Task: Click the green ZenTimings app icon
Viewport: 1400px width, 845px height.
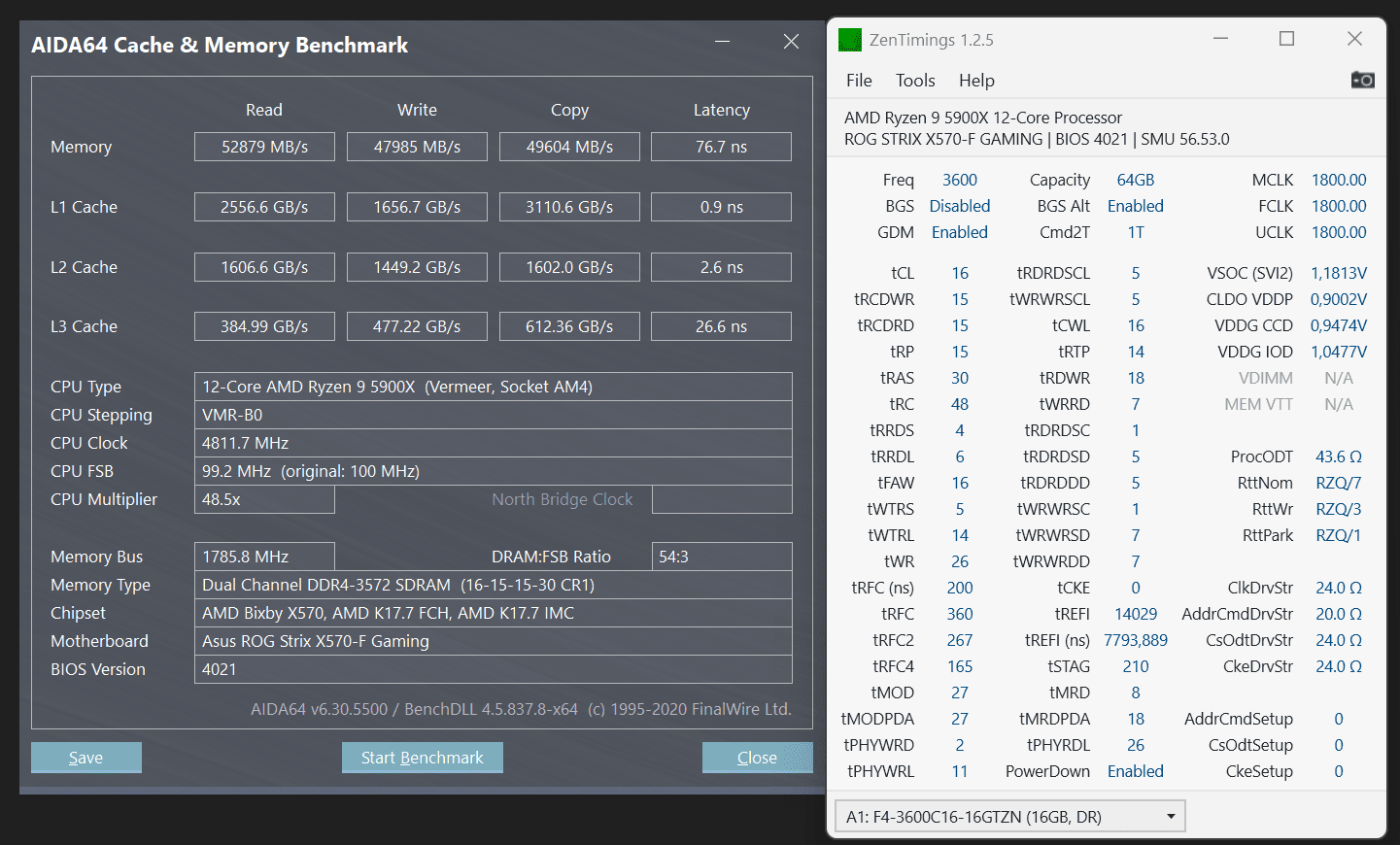Action: point(850,40)
